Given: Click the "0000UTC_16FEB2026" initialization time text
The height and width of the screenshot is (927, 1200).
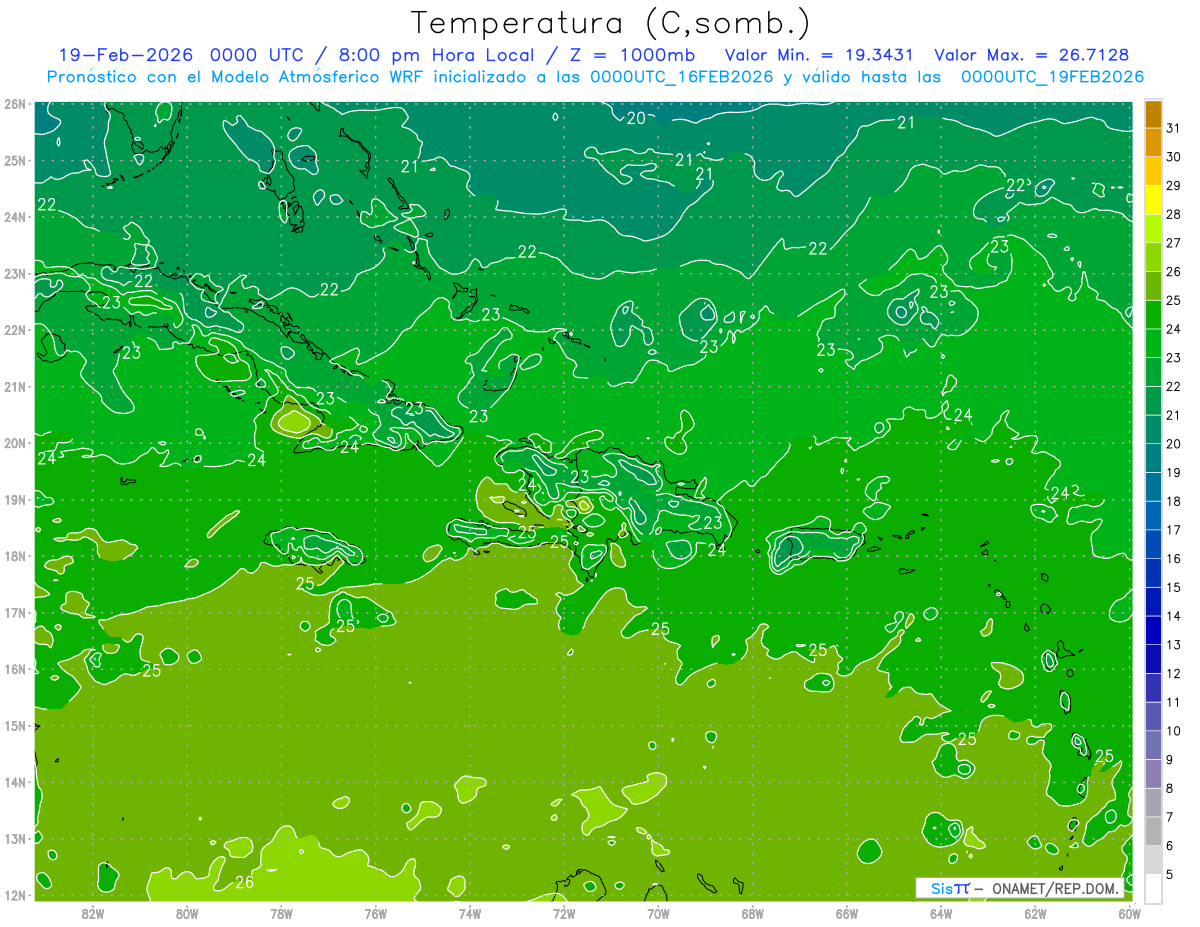Looking at the screenshot, I should (682, 77).
